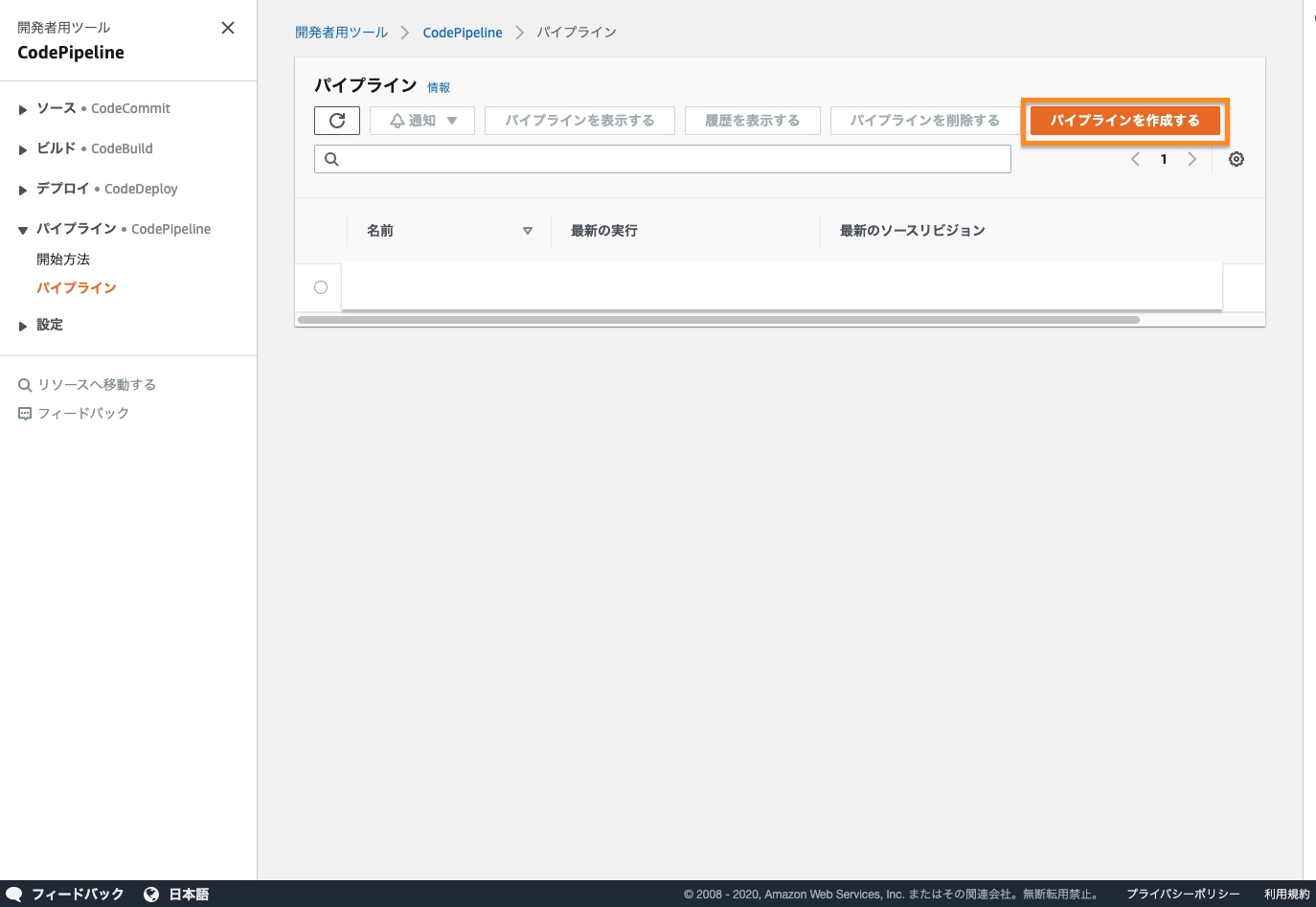Screen dimensions: 1316x907
Task: Click the next page arrow icon
Action: pyautogui.click(x=1192, y=159)
